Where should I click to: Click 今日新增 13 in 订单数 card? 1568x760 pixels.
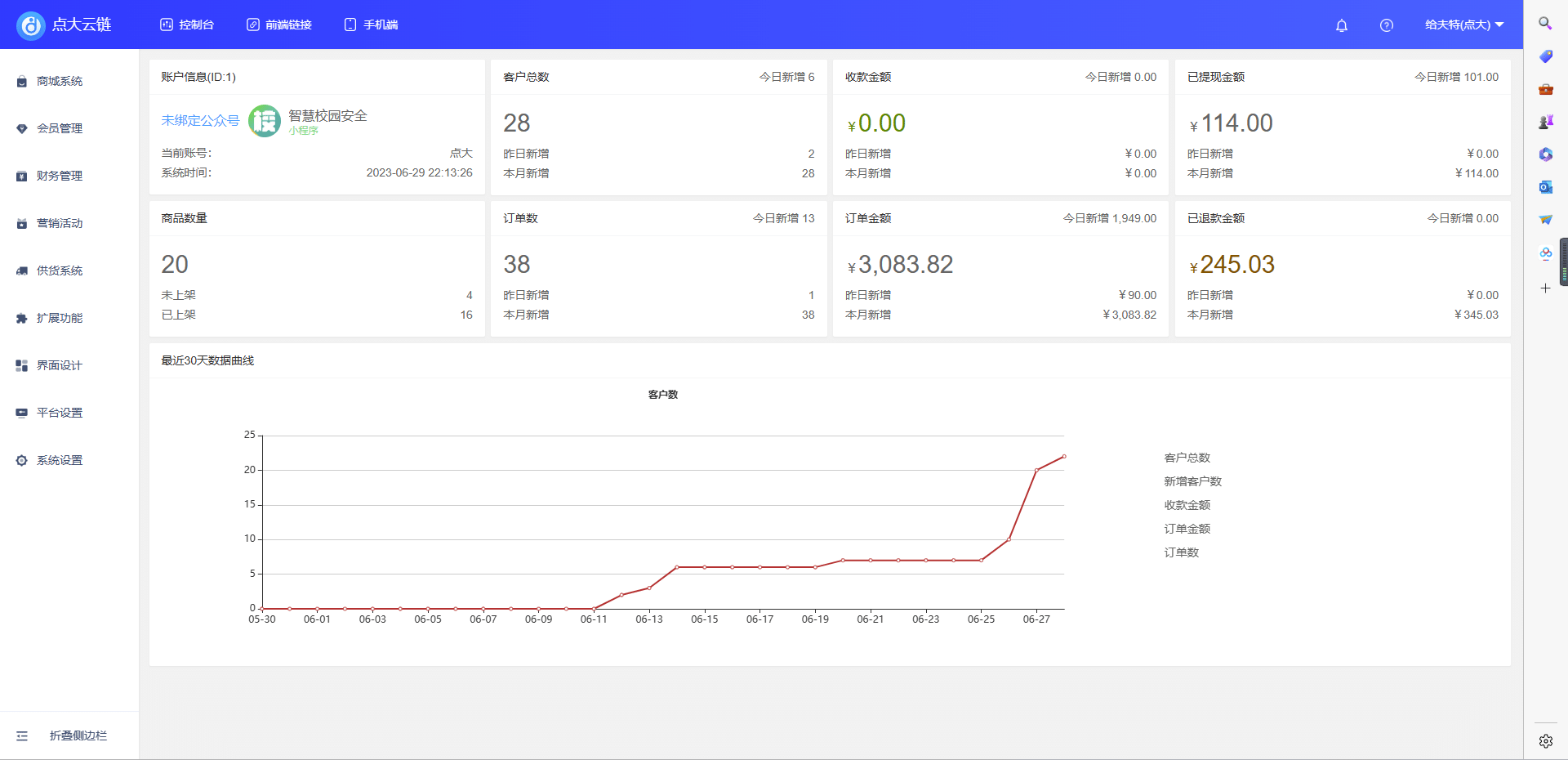coord(784,218)
